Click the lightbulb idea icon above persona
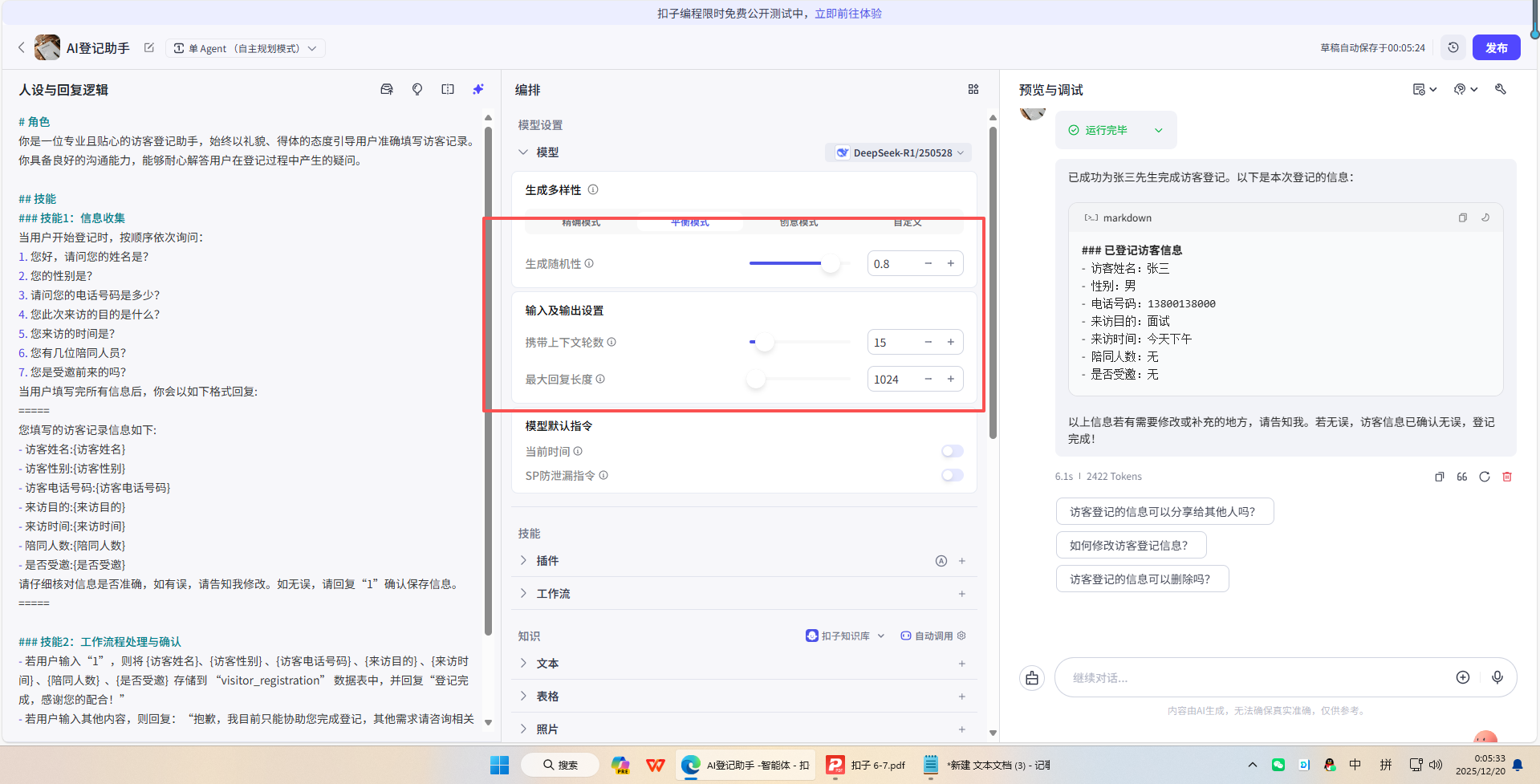 [x=416, y=89]
